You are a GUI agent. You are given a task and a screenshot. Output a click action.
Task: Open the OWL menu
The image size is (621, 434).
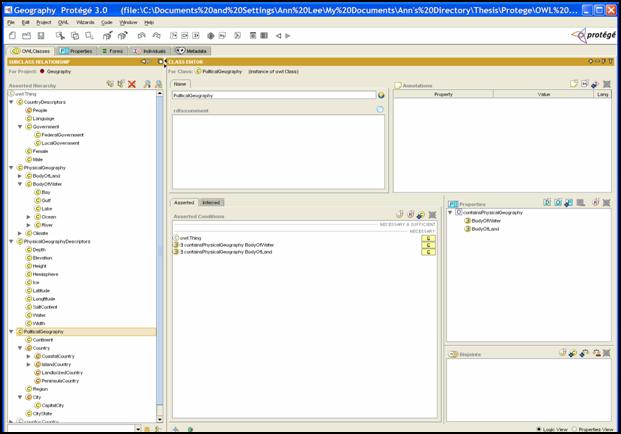tap(63, 23)
